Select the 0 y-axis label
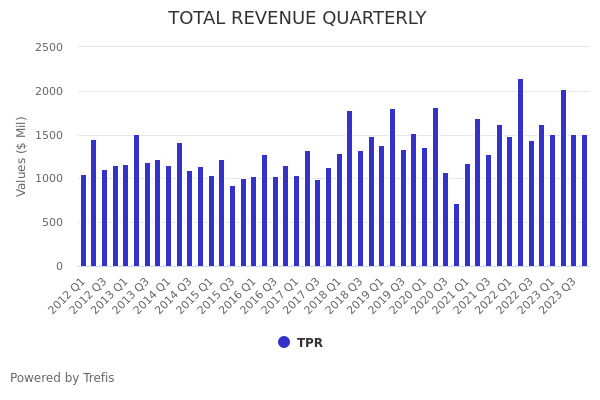Screen dimensions: 600x400 tap(59, 266)
